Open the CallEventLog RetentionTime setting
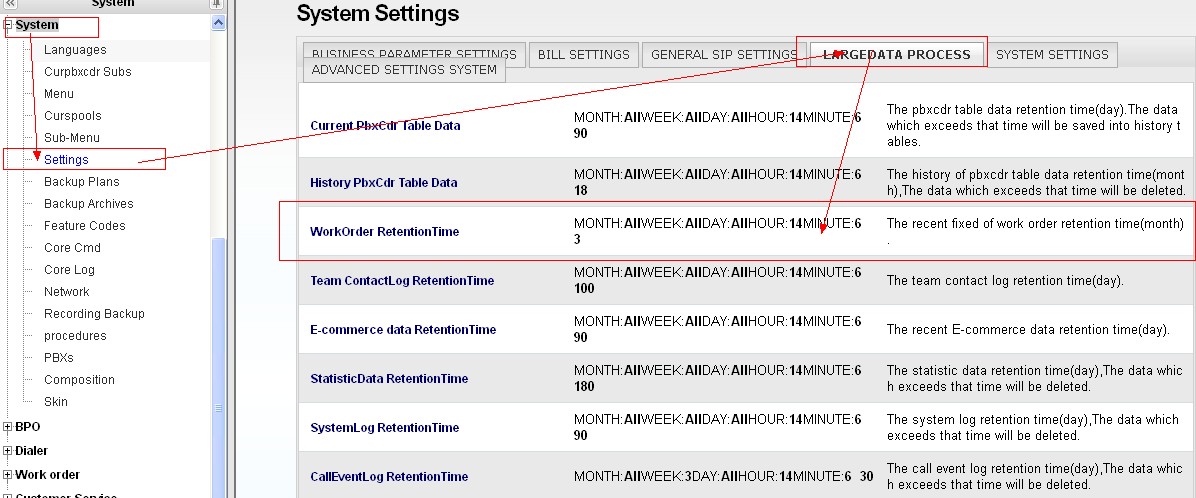 pyautogui.click(x=389, y=477)
